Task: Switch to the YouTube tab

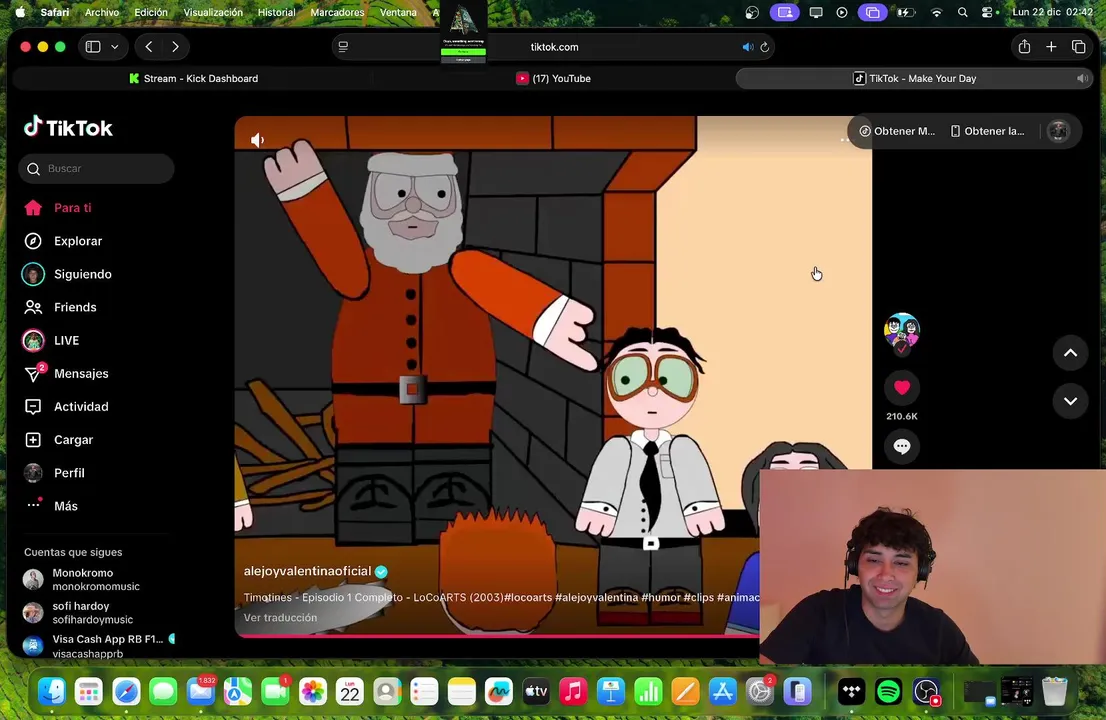Action: 554,78
